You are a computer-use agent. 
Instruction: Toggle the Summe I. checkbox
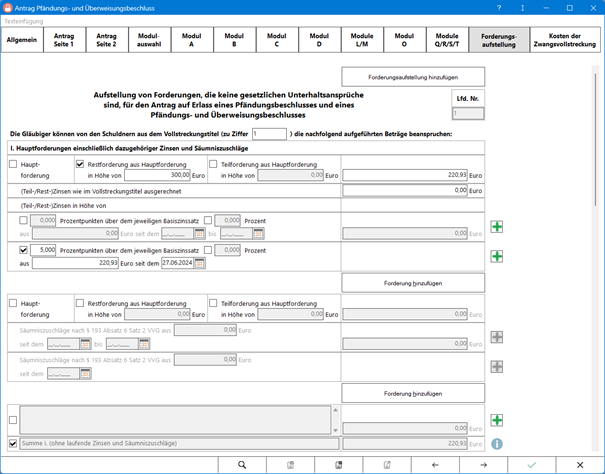(13, 442)
